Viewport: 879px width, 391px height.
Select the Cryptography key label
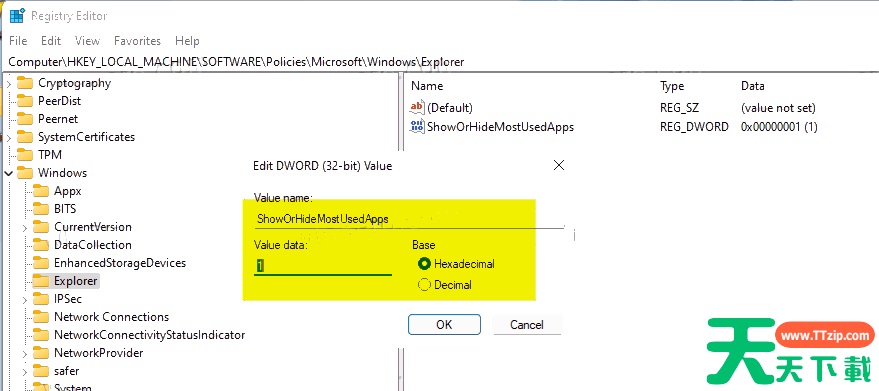pos(75,83)
